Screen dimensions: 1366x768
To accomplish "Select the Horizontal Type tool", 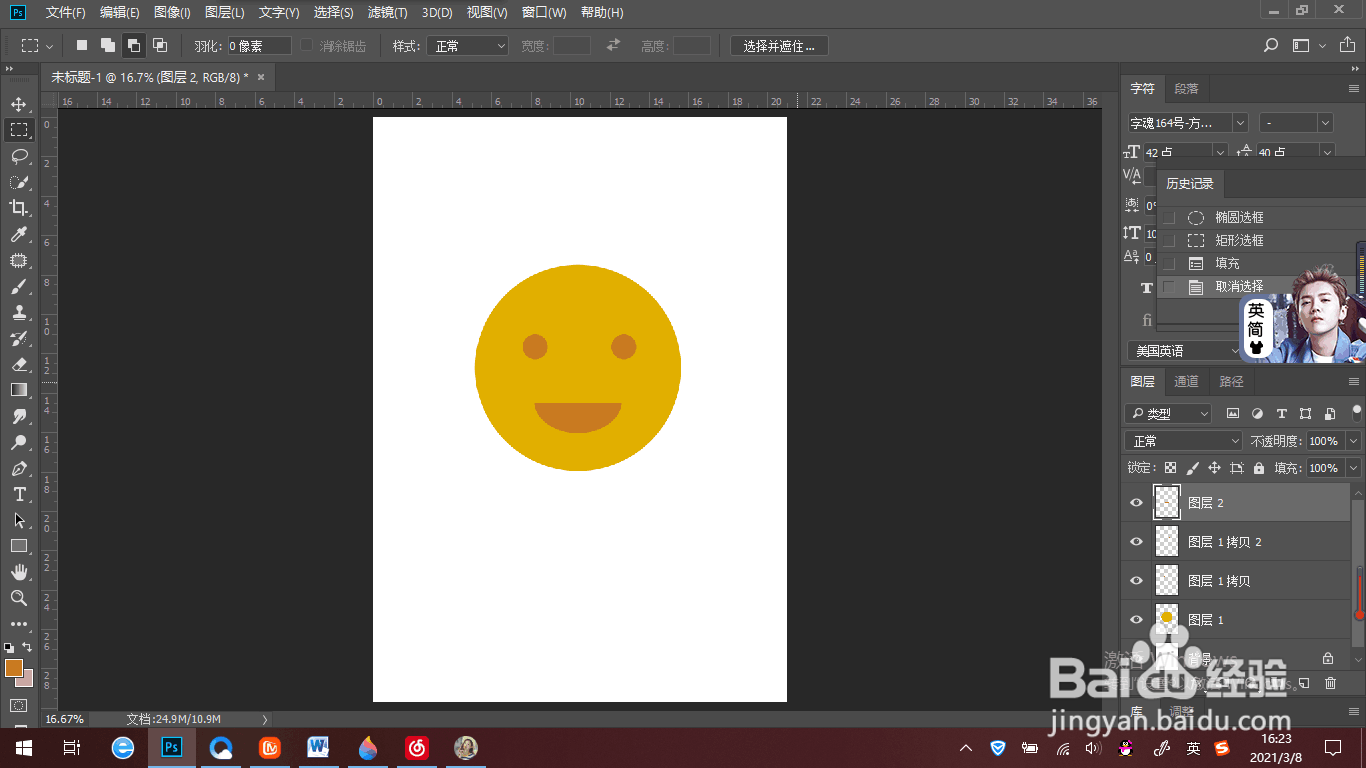I will (19, 494).
